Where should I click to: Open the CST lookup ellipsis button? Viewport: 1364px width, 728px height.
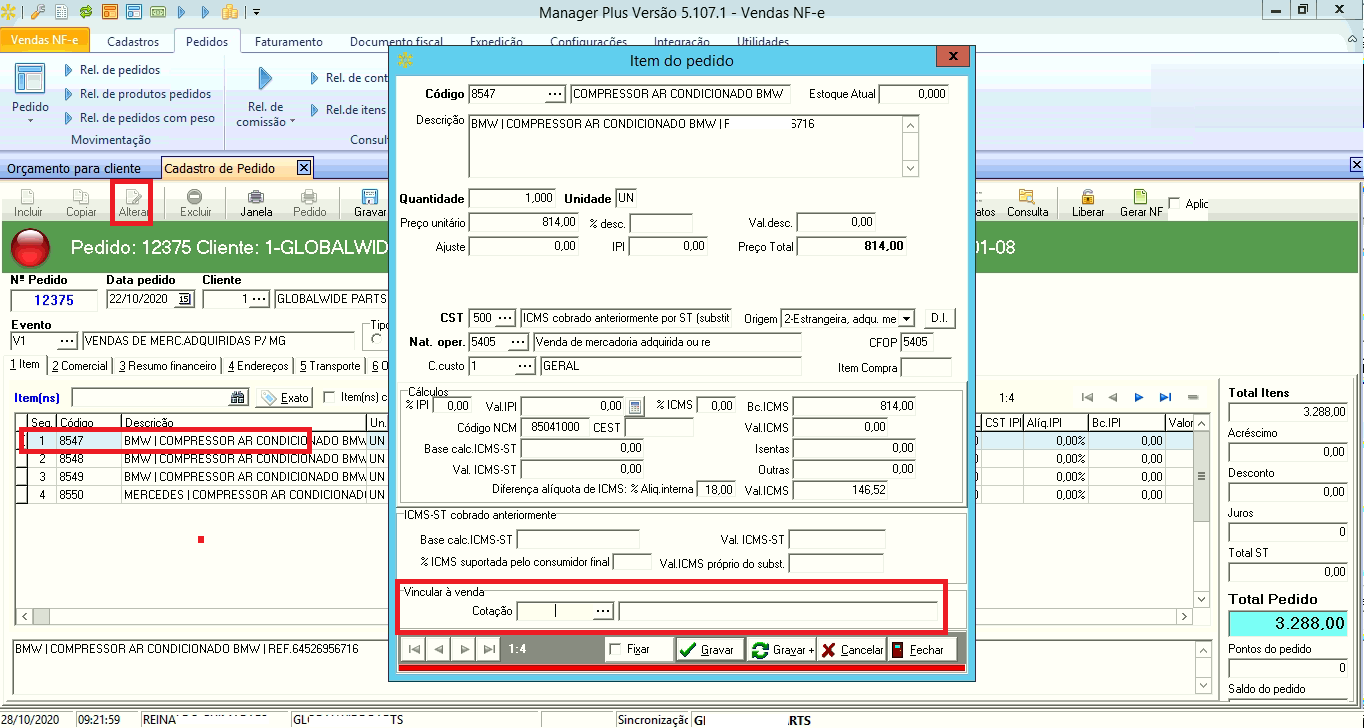point(506,318)
